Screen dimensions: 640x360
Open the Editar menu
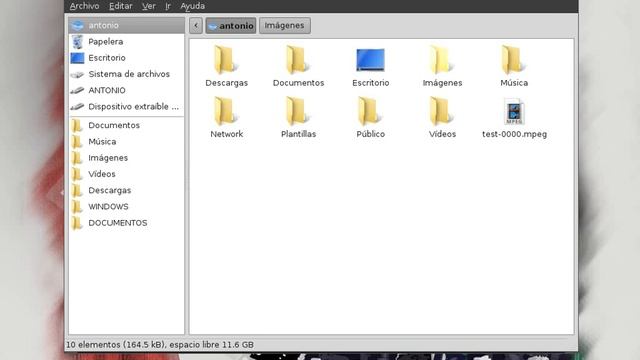pyautogui.click(x=120, y=6)
